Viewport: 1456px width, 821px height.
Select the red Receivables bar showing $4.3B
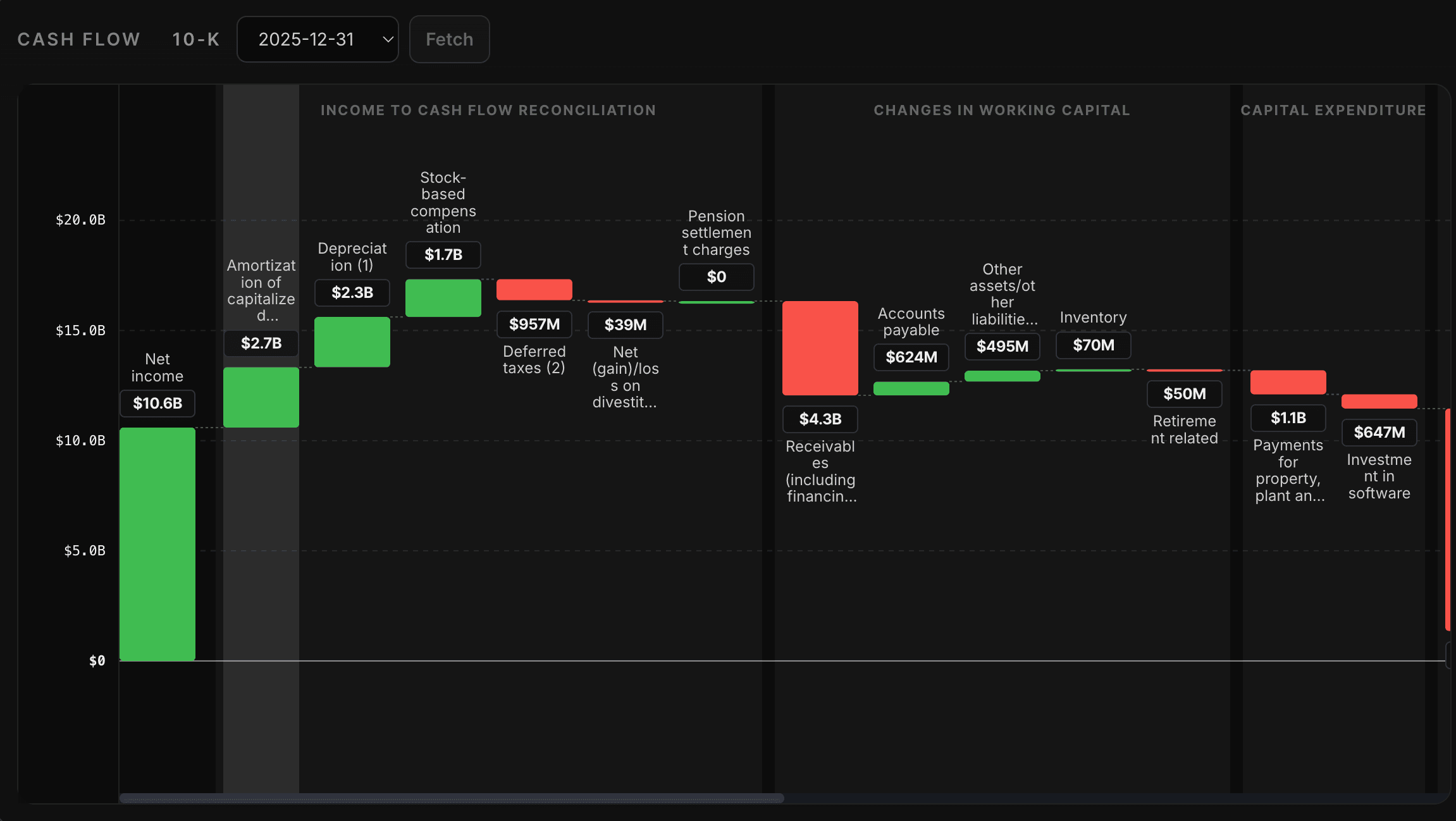point(820,348)
